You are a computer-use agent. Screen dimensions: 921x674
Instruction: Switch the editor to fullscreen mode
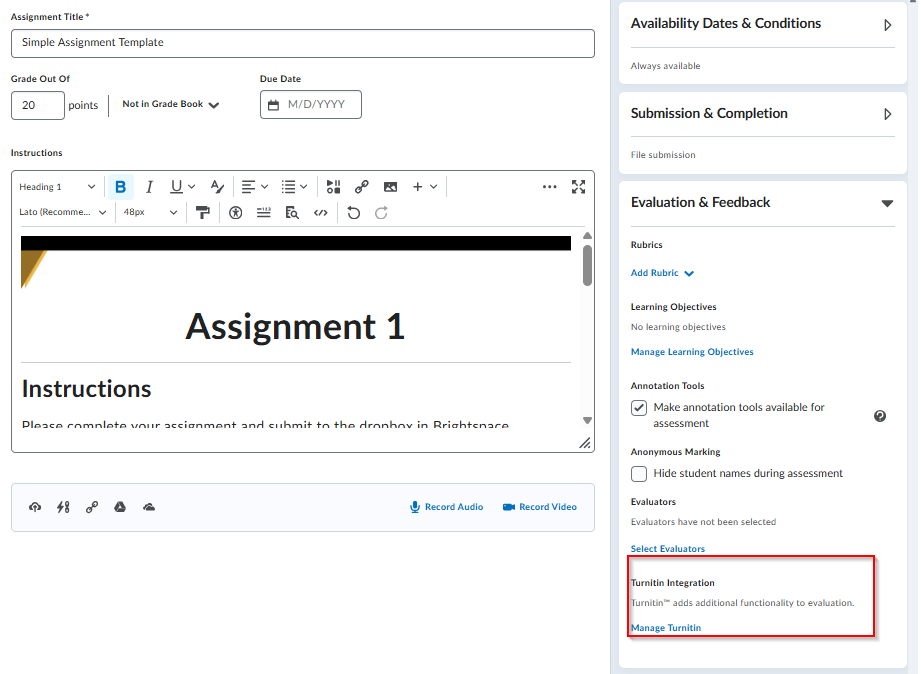tap(578, 187)
